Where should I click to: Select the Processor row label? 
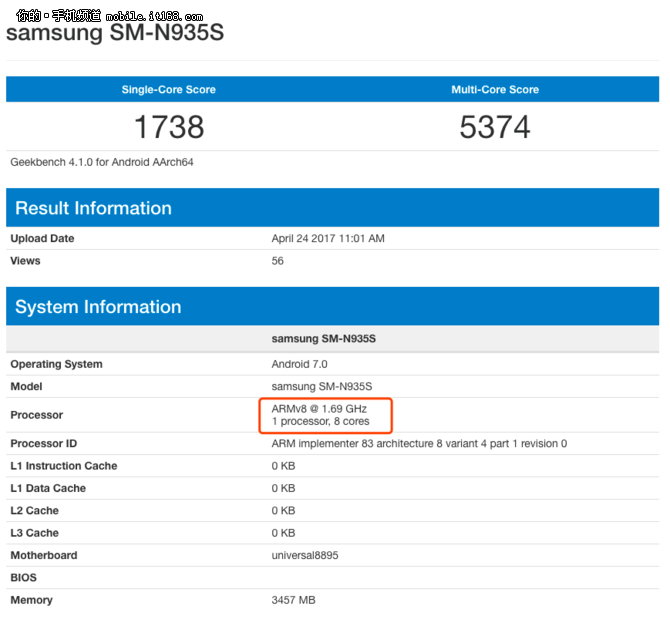click(x=36, y=415)
